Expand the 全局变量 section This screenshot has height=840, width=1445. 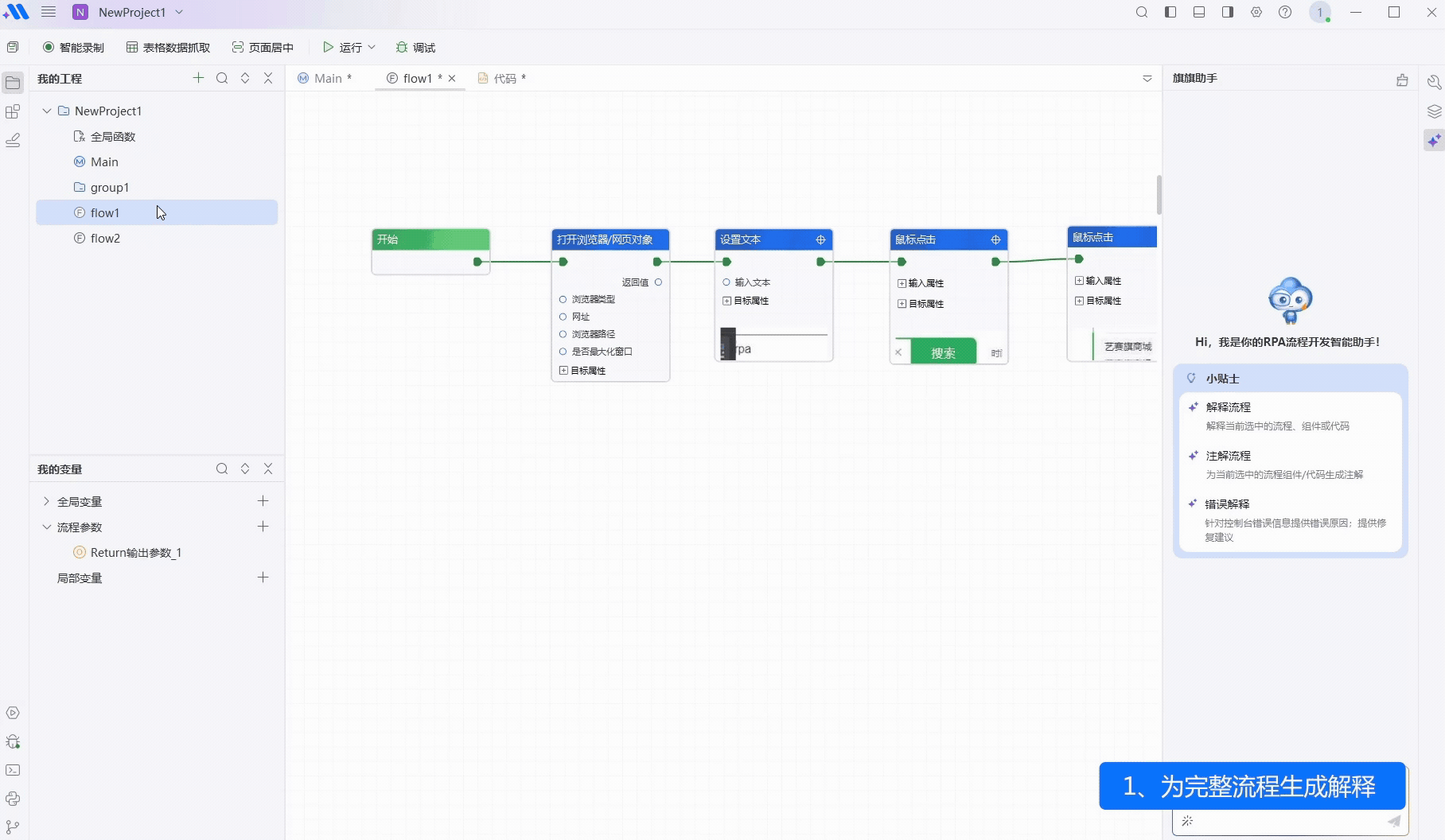click(x=47, y=502)
